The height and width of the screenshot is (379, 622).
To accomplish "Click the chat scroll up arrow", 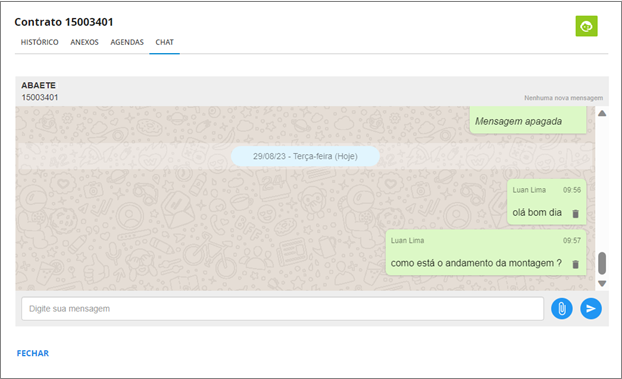I will tap(602, 113).
